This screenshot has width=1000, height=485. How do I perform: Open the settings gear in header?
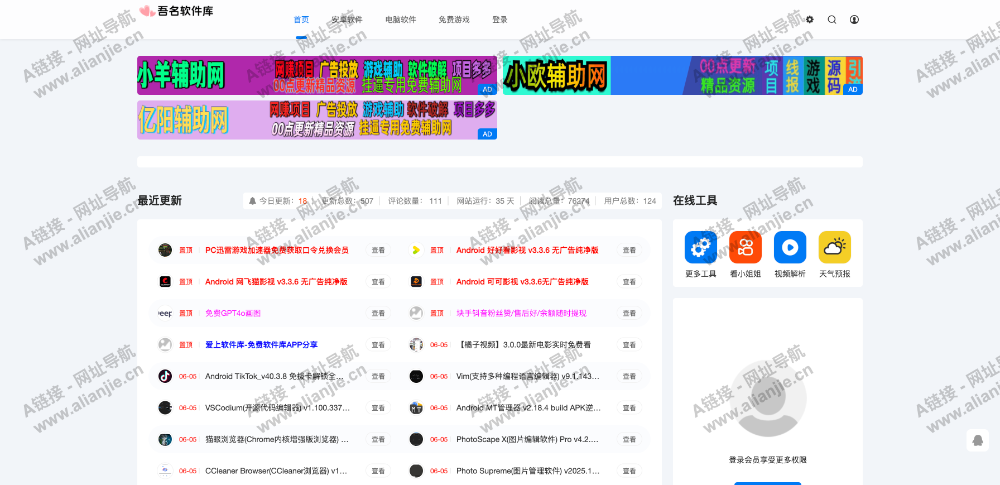coord(810,20)
